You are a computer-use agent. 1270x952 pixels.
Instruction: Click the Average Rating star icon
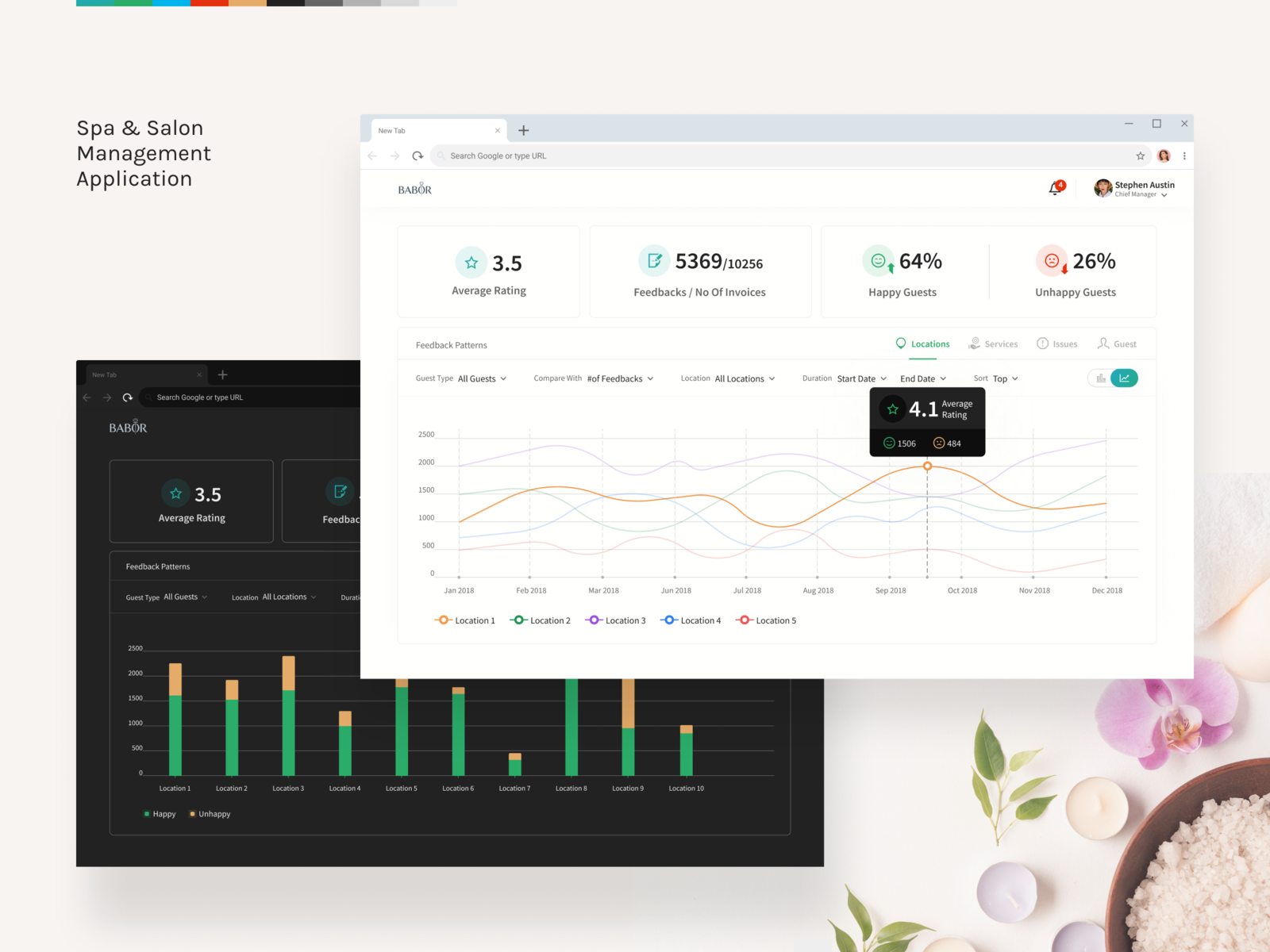point(471,262)
